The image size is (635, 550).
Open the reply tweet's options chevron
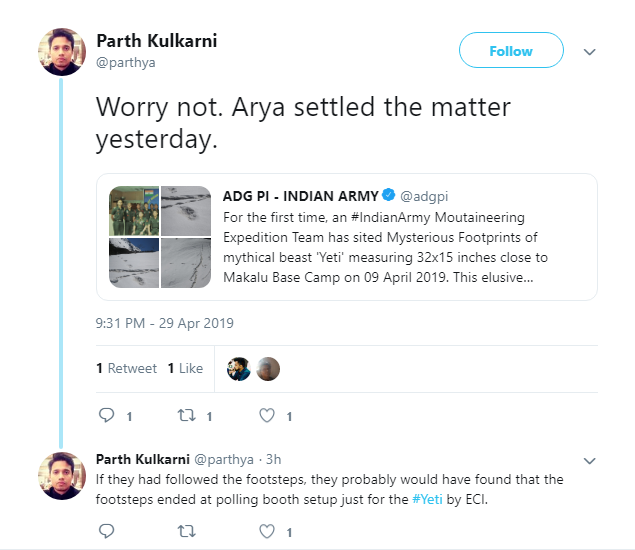tap(590, 461)
